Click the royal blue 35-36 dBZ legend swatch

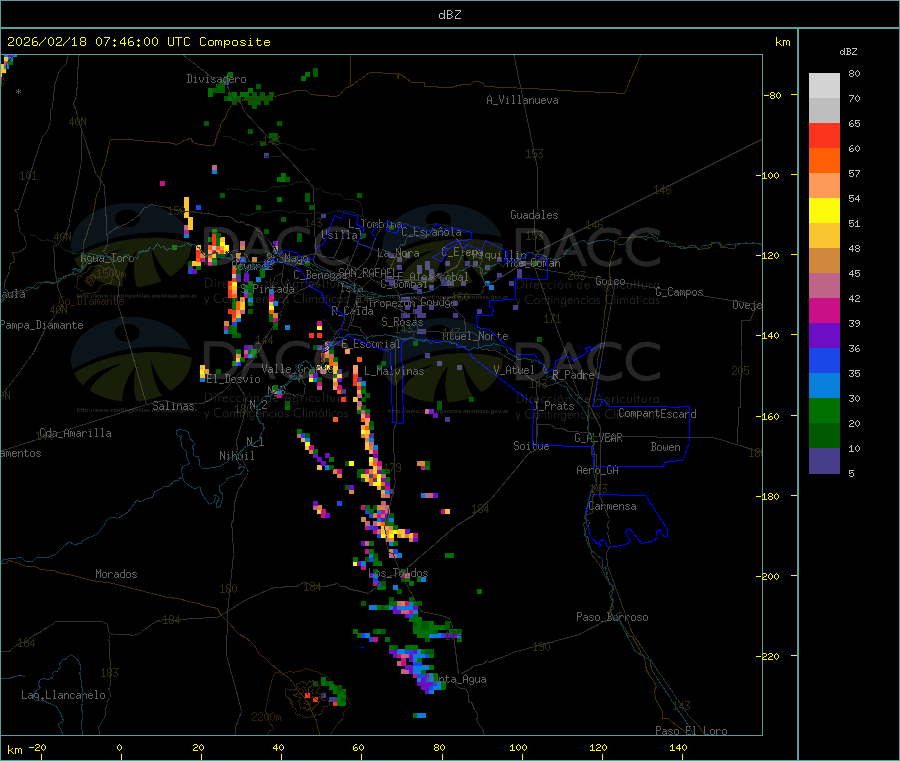click(x=824, y=360)
